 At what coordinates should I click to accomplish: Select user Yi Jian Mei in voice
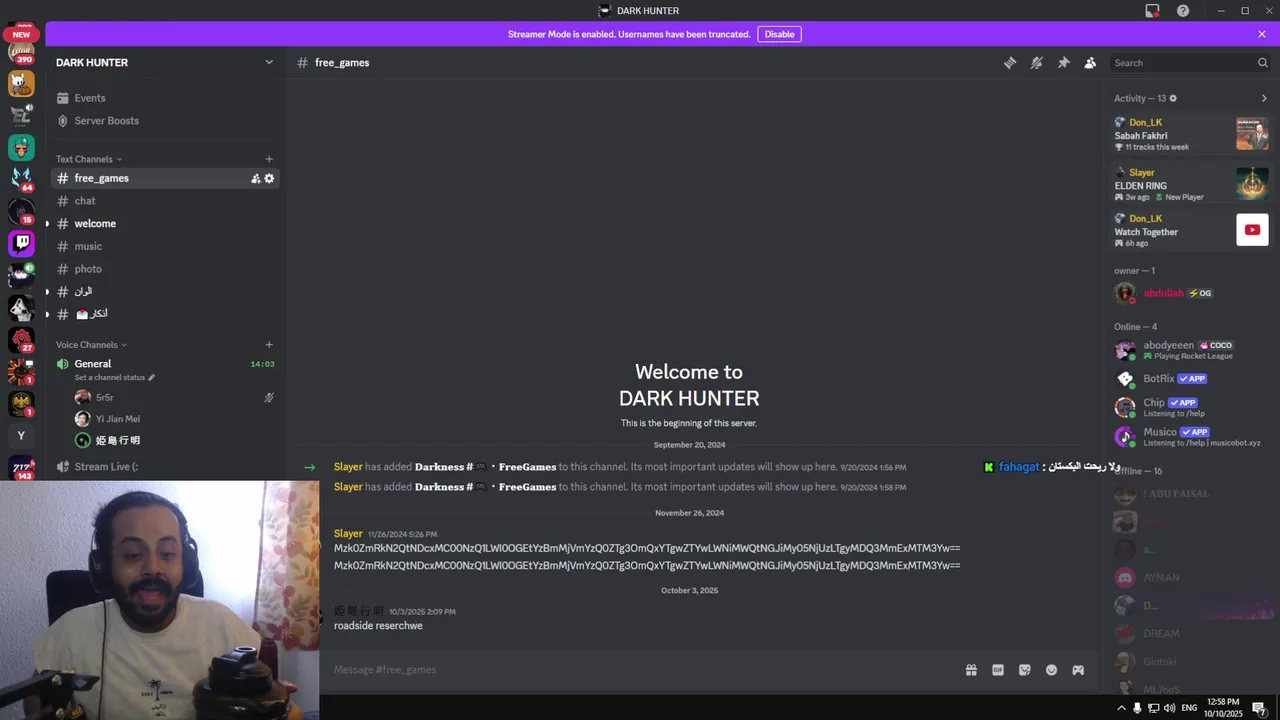click(165, 419)
